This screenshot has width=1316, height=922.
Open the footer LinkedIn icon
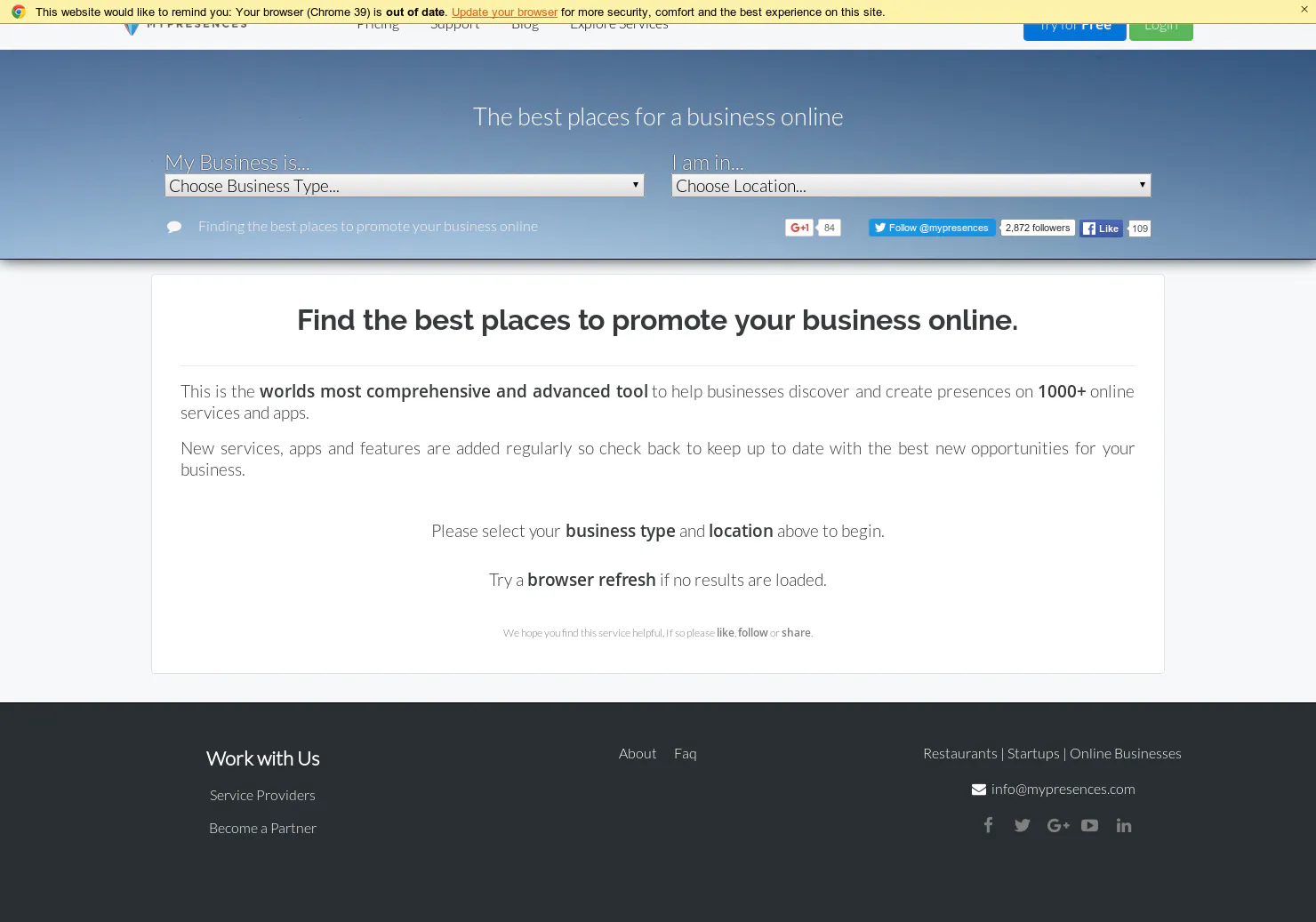[x=1124, y=826]
